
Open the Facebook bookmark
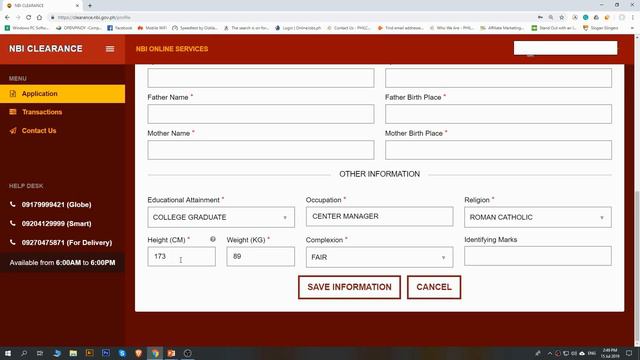(x=120, y=28)
